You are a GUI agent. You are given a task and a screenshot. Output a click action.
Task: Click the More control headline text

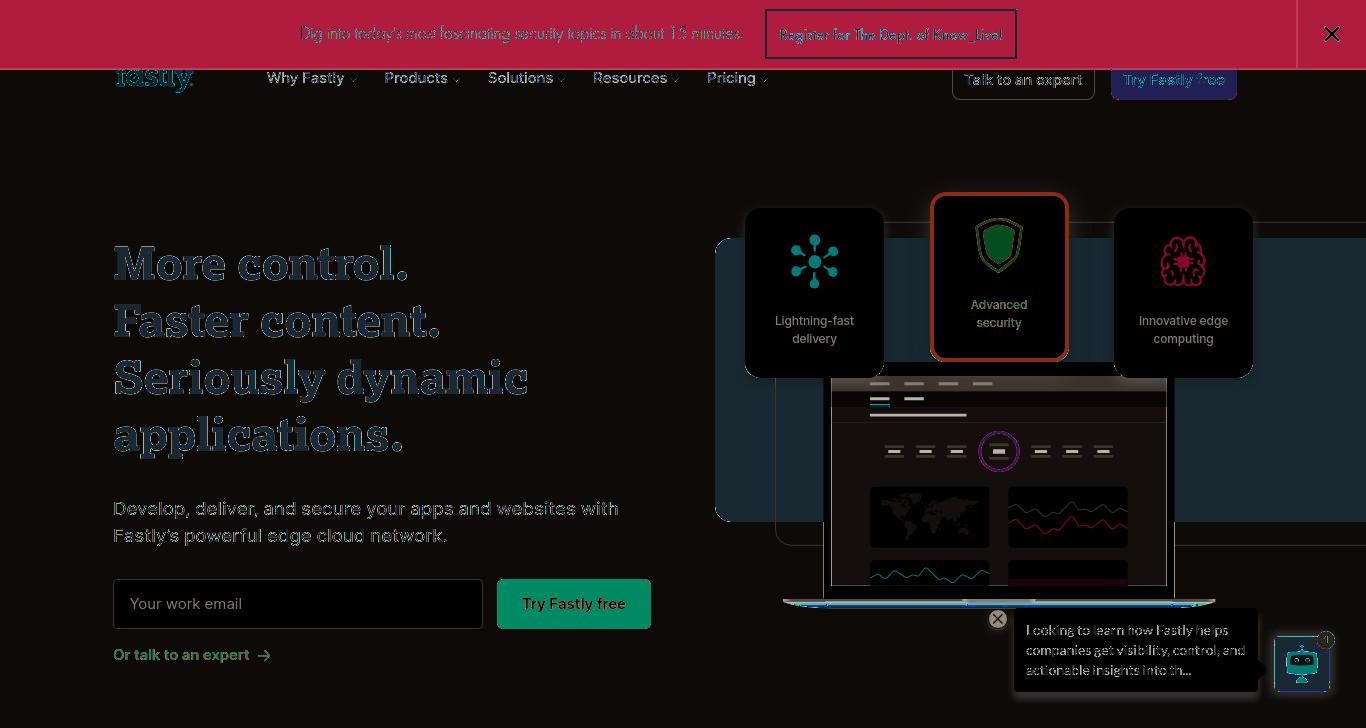click(x=261, y=264)
